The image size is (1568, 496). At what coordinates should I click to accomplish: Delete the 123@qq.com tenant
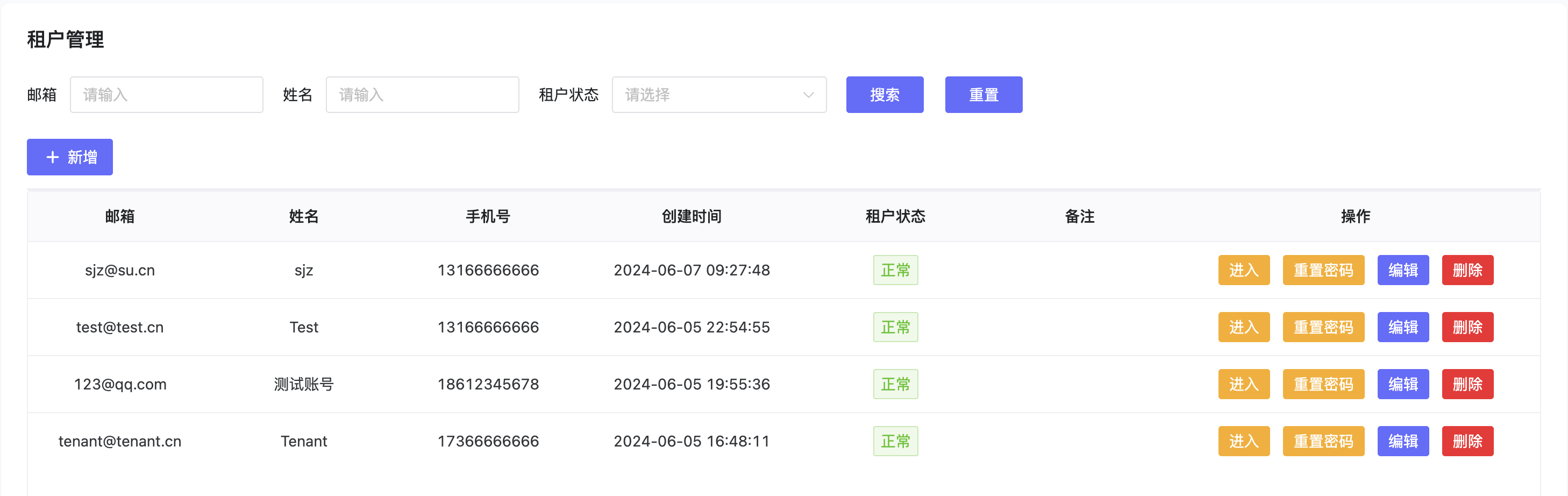[x=1467, y=385]
